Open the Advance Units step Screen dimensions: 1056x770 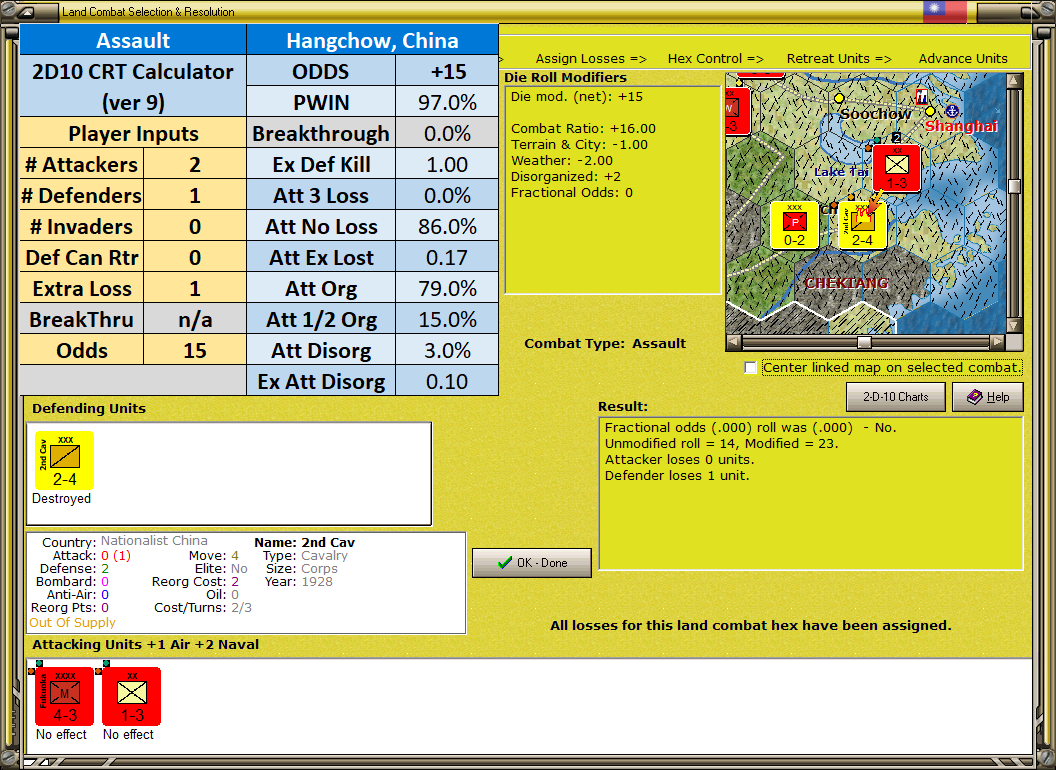(x=963, y=59)
